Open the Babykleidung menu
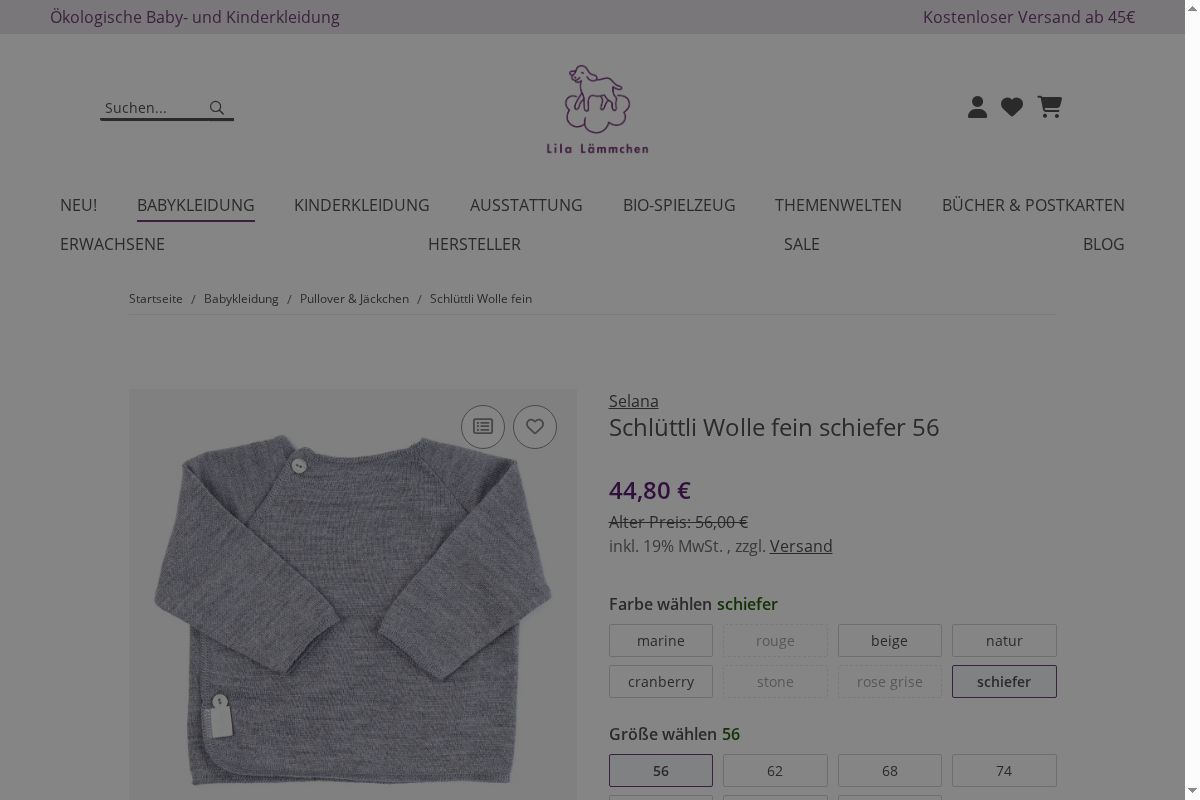 click(x=196, y=205)
